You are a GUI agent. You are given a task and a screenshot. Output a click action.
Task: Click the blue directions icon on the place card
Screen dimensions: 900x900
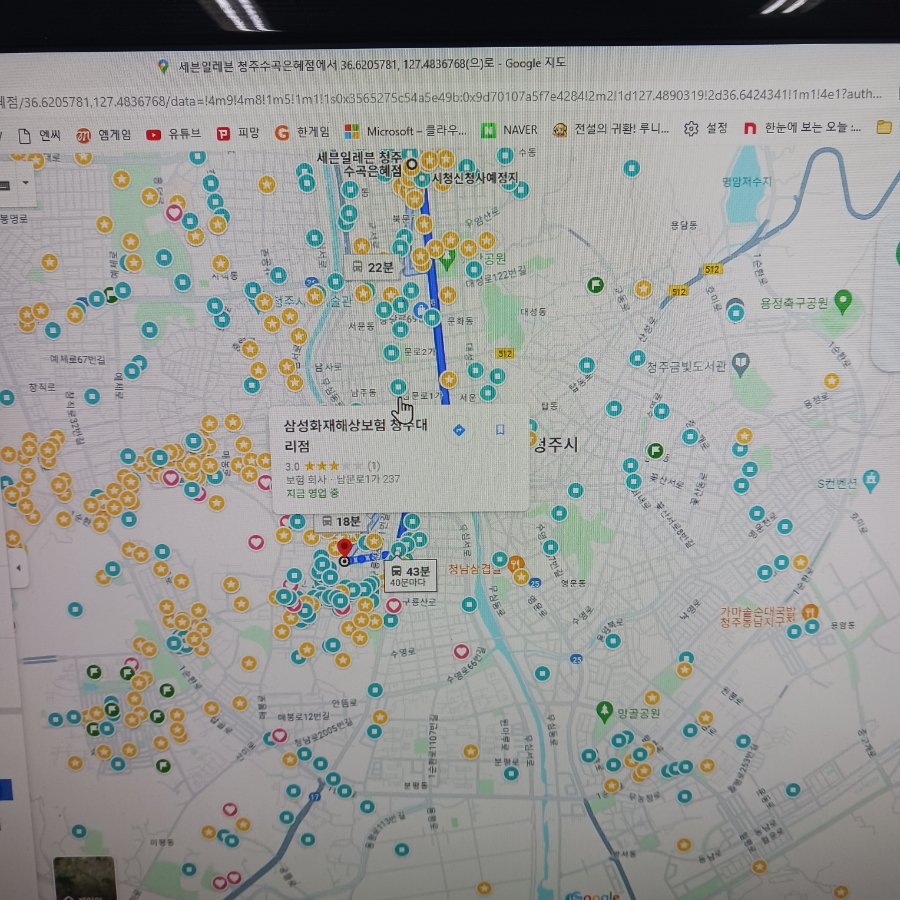[459, 430]
